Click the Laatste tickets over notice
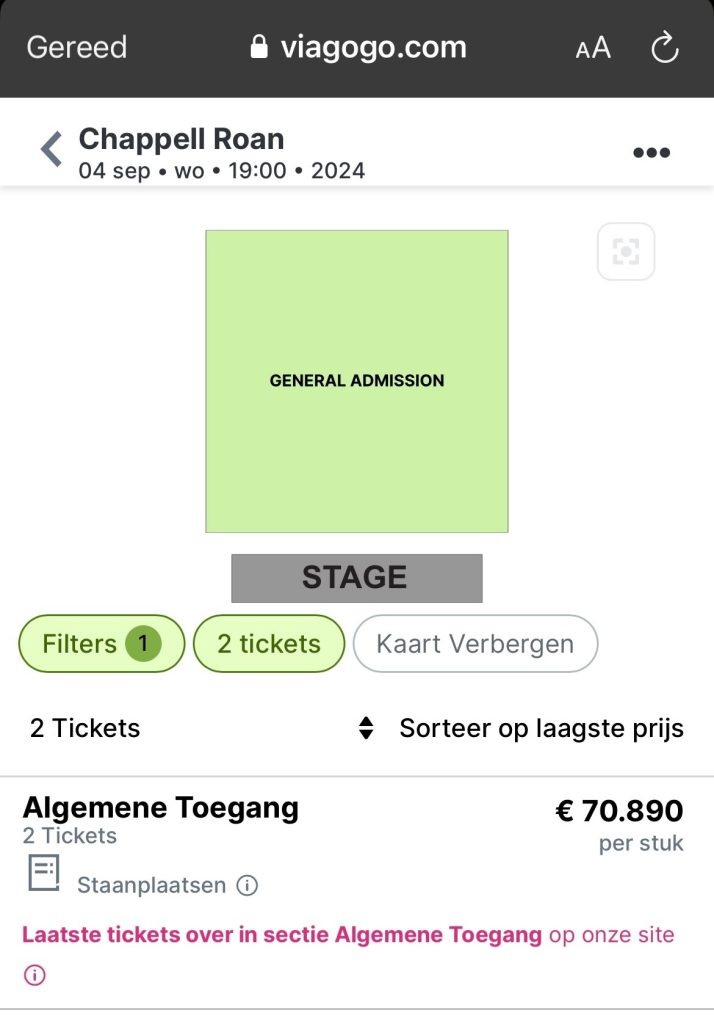The width and height of the screenshot is (714, 1024). (x=282, y=935)
